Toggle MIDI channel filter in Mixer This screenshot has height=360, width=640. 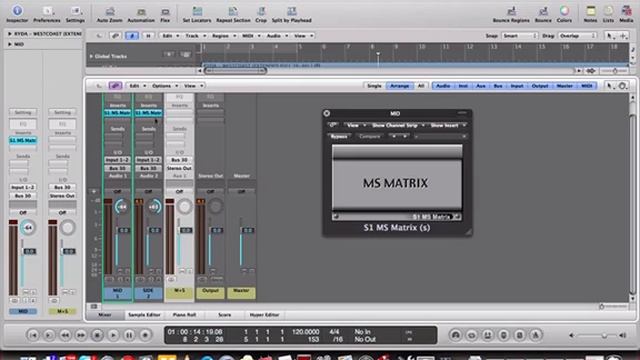pos(587,86)
